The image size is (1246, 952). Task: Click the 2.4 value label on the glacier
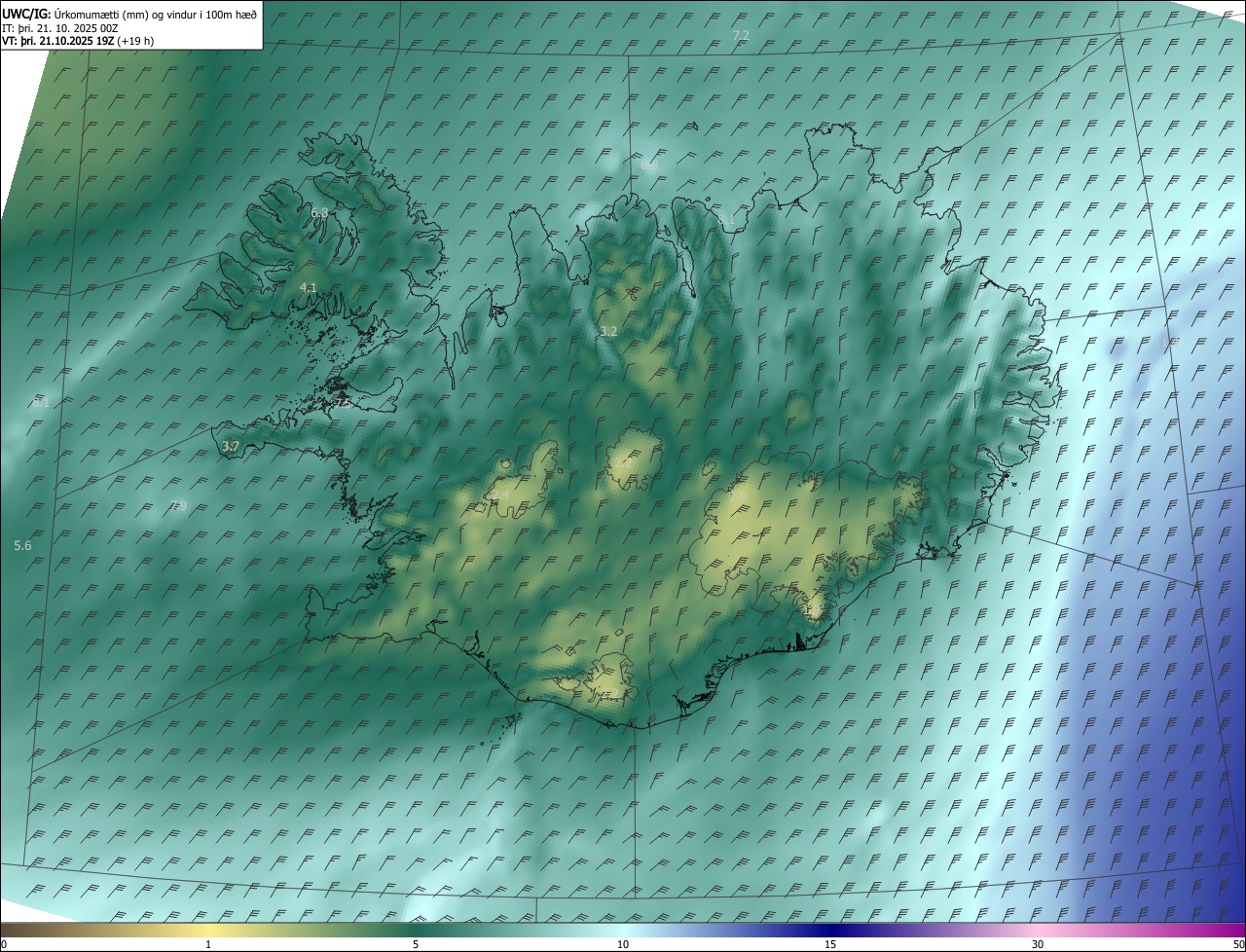pyautogui.click(x=501, y=495)
